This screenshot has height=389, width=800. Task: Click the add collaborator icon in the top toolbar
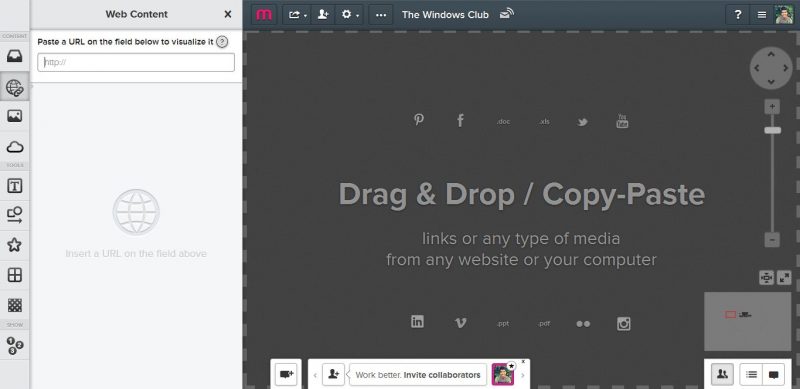coord(322,15)
